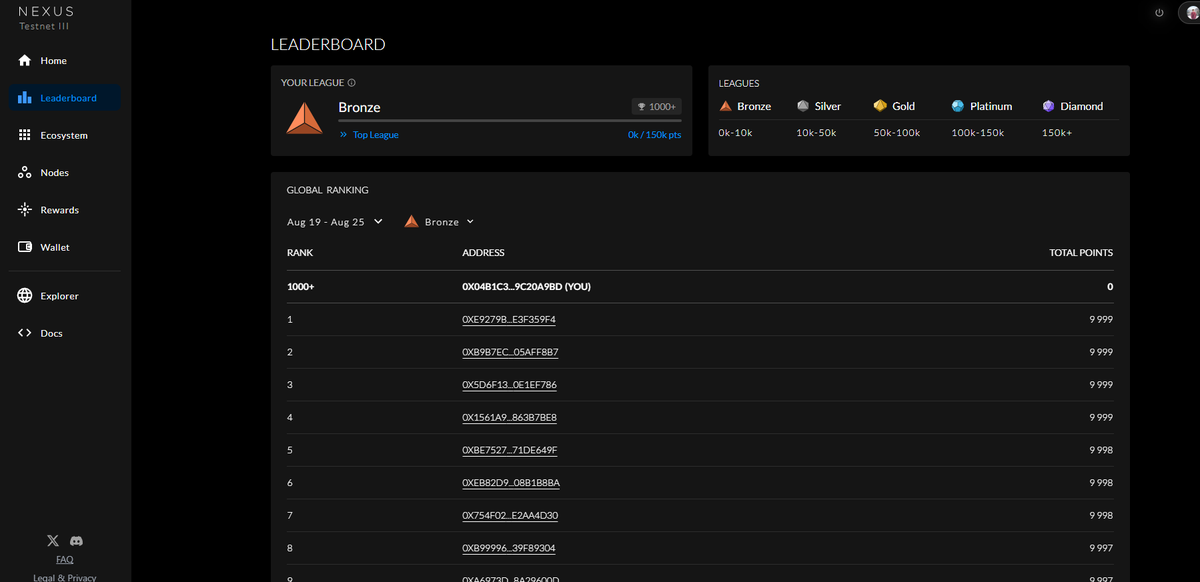Open the Aug 19 - Aug 25 date dropdown
Image resolution: width=1200 pixels, height=582 pixels.
[335, 222]
